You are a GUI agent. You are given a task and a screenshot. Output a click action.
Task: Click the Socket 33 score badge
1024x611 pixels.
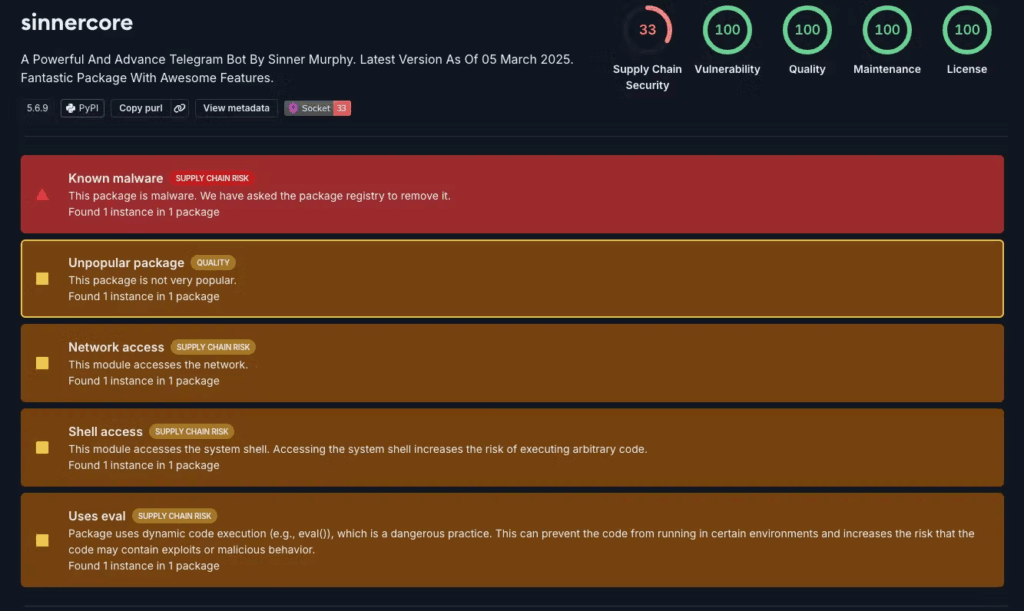pyautogui.click(x=317, y=108)
